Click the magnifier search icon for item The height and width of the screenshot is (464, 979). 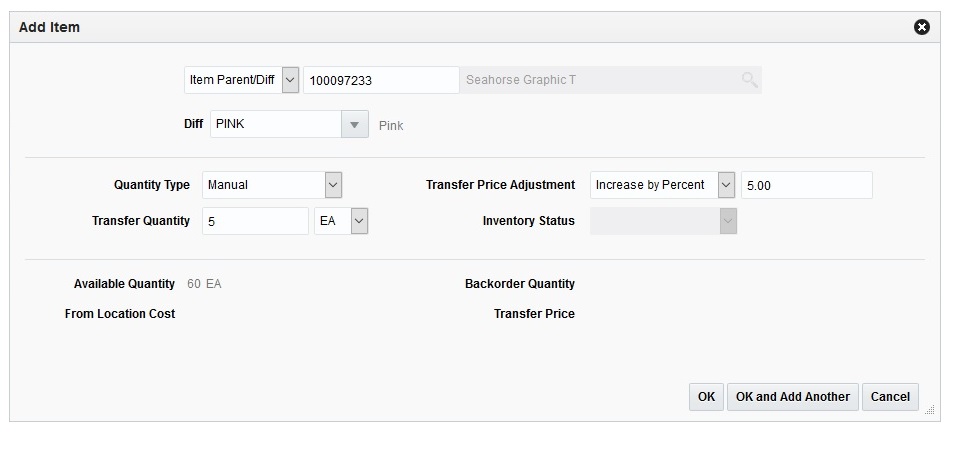click(749, 80)
